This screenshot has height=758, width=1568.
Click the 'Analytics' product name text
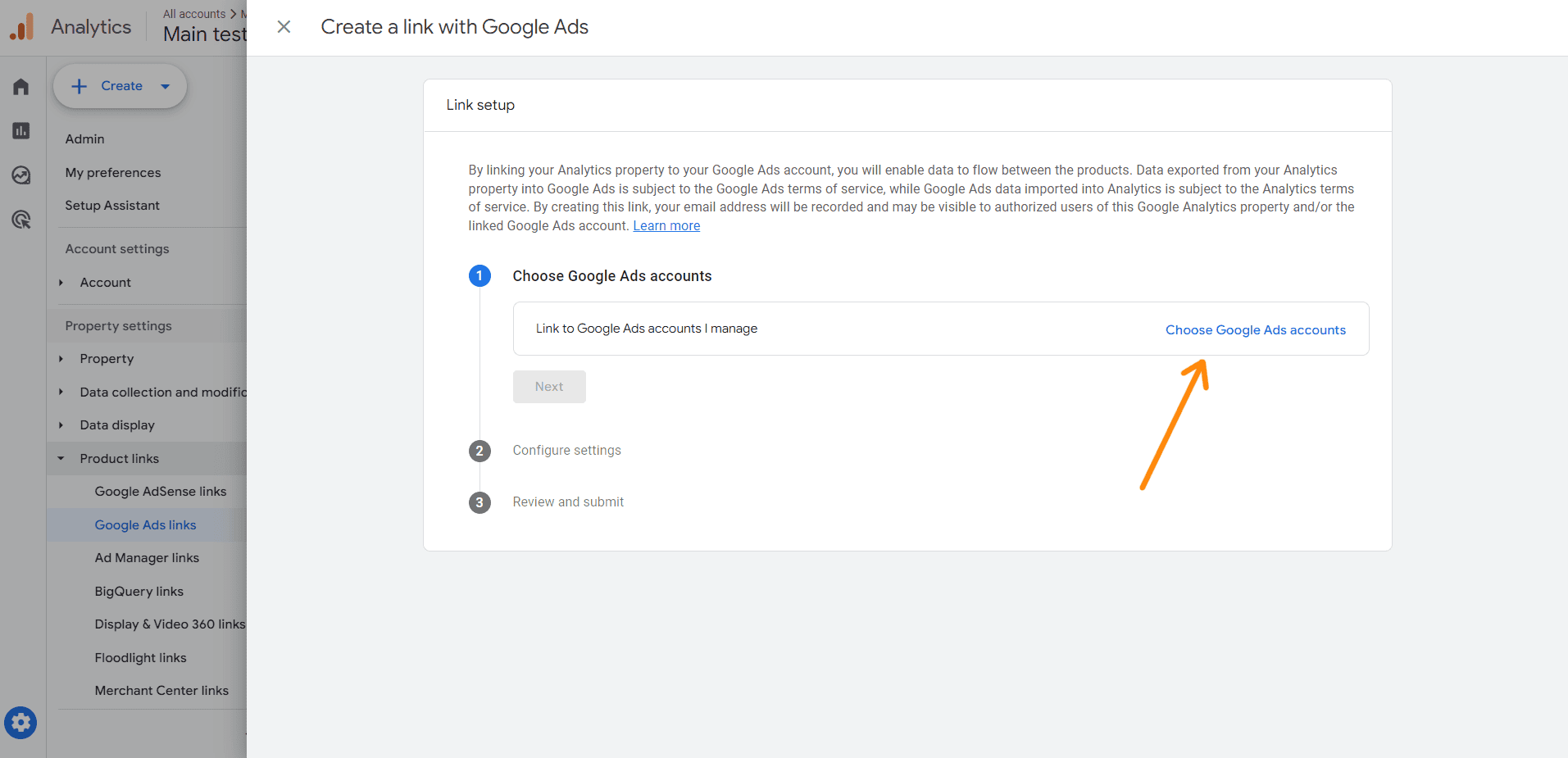point(91,27)
